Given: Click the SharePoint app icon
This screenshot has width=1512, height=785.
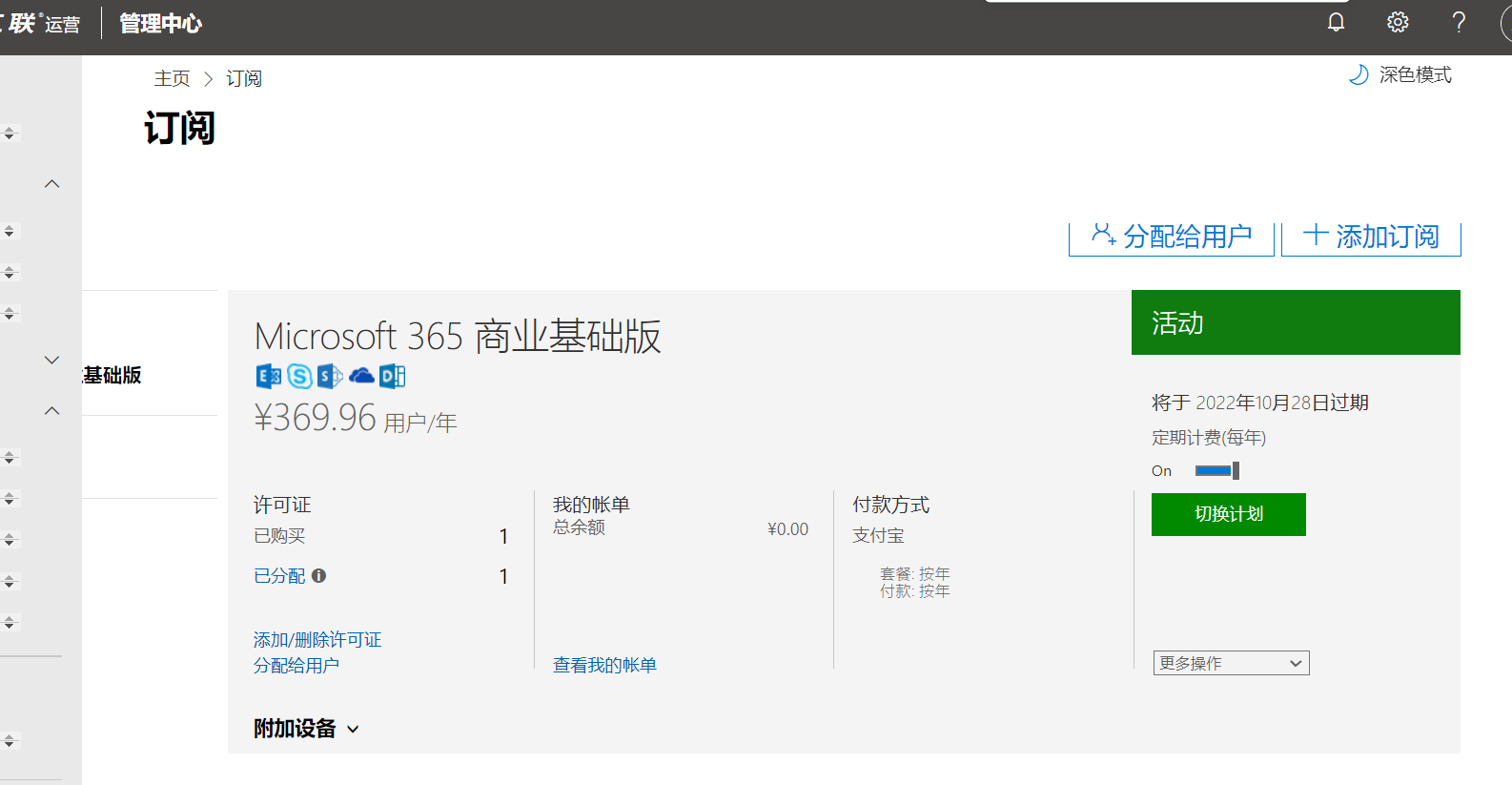Looking at the screenshot, I should pos(330,376).
